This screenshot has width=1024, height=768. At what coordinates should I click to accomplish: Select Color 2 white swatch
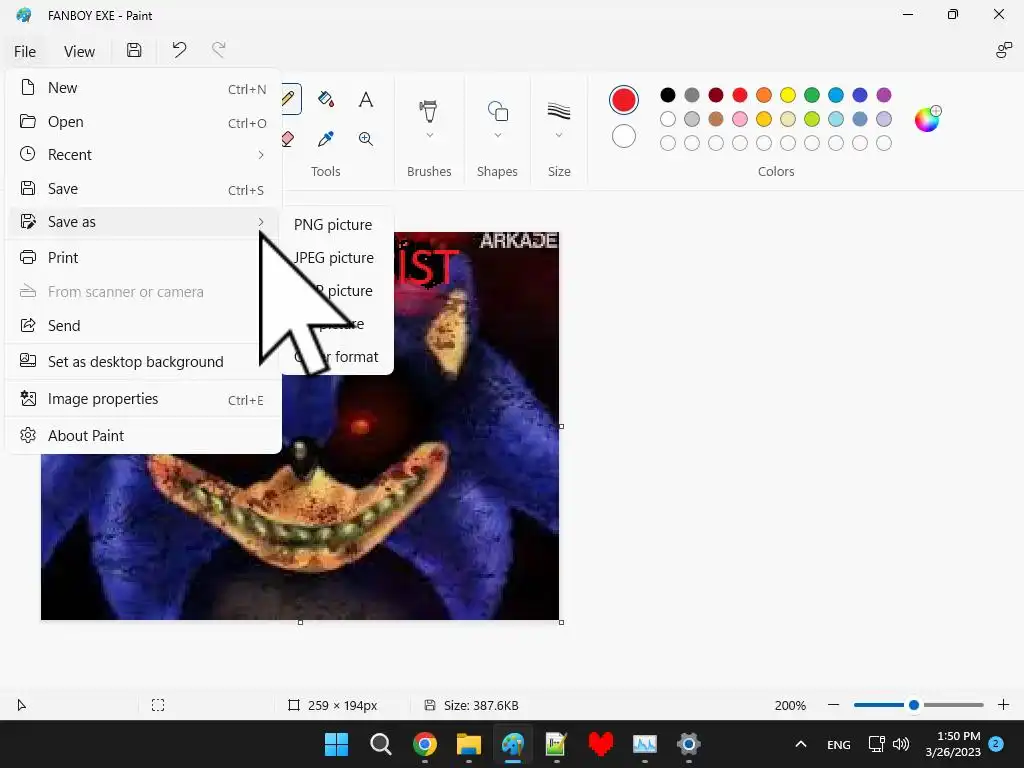pyautogui.click(x=624, y=136)
